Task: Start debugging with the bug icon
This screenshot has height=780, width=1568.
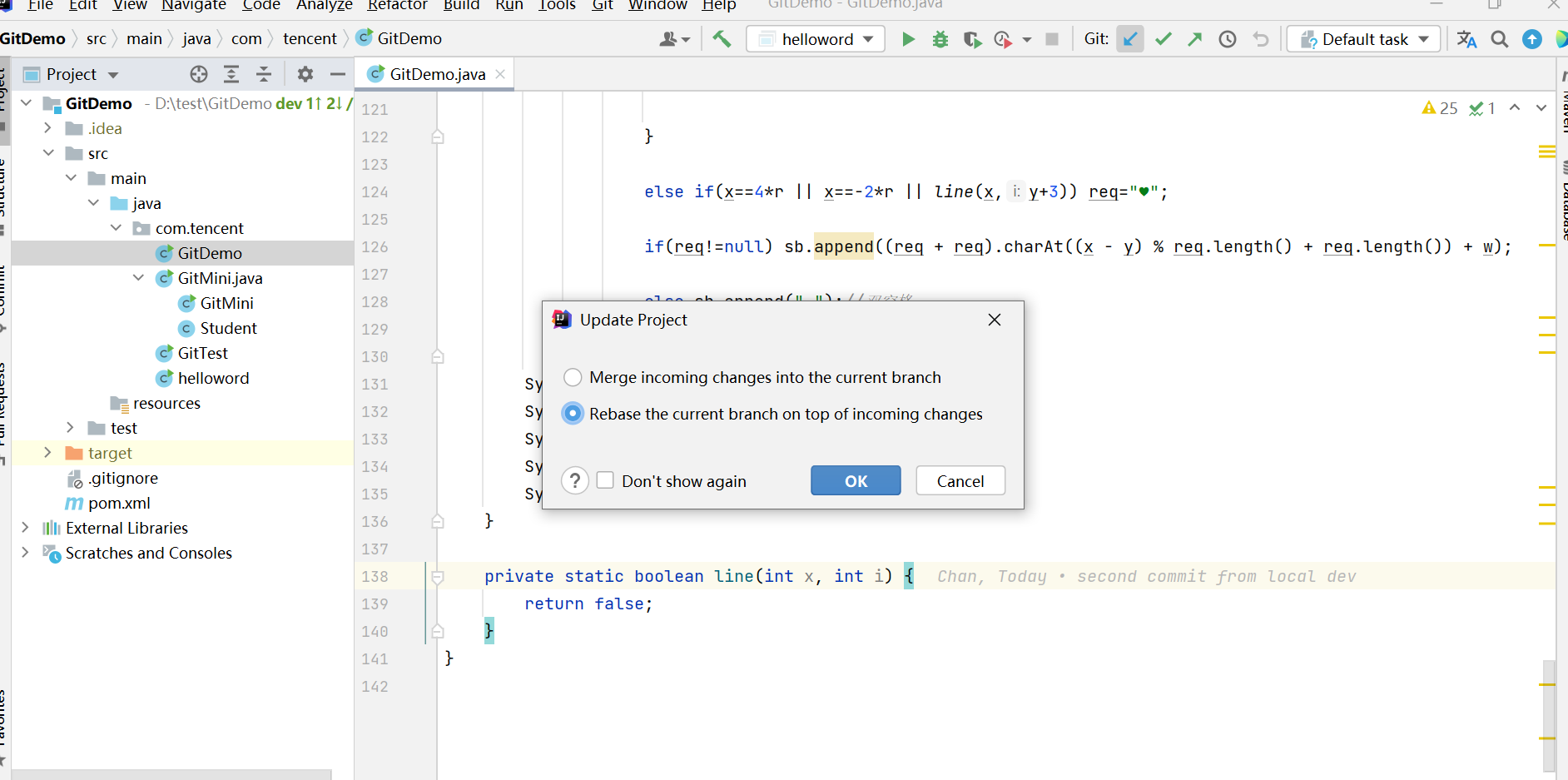Action: point(940,39)
